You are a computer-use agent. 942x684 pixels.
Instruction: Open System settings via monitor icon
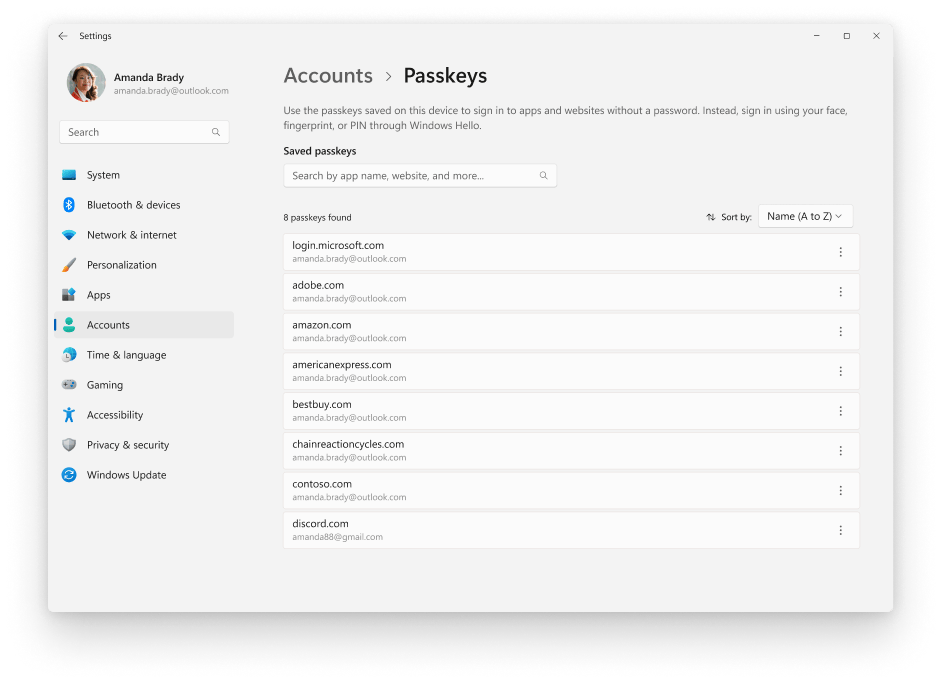click(69, 175)
